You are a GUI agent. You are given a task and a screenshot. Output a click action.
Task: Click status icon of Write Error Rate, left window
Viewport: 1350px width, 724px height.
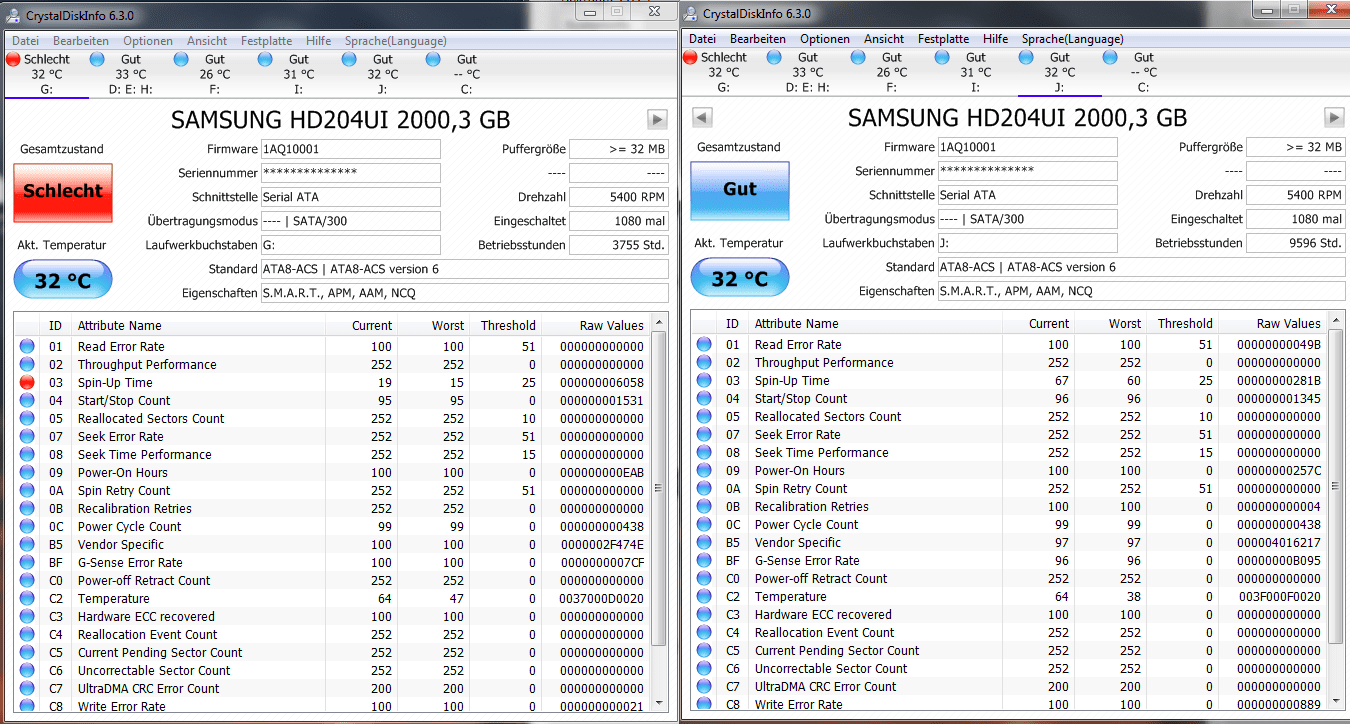tap(27, 706)
